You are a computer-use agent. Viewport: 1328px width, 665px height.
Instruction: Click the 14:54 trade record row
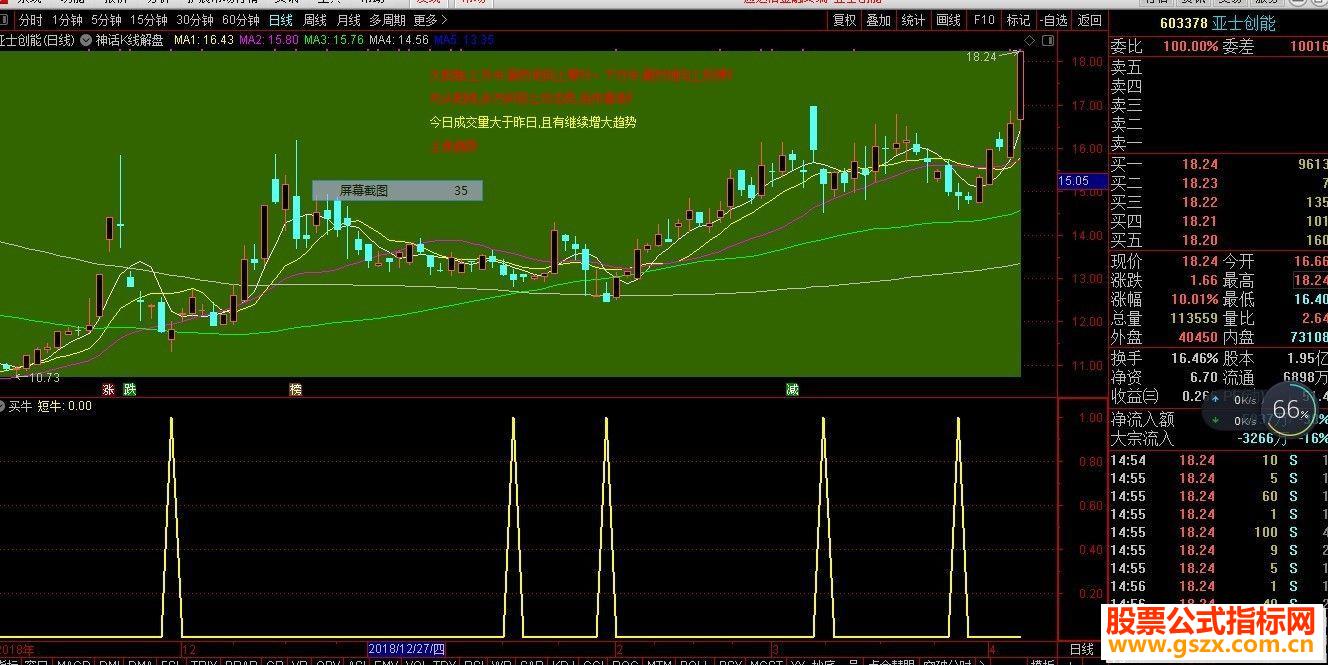pyautogui.click(x=1219, y=460)
